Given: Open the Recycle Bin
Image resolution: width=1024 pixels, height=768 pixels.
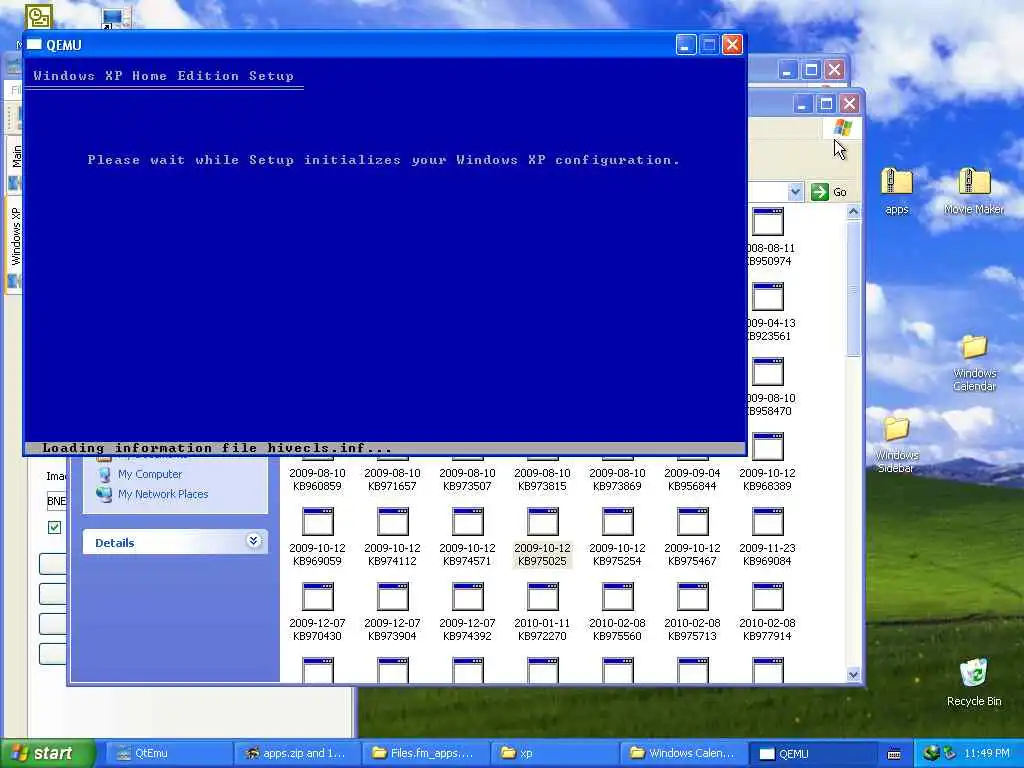Looking at the screenshot, I should tap(974, 682).
